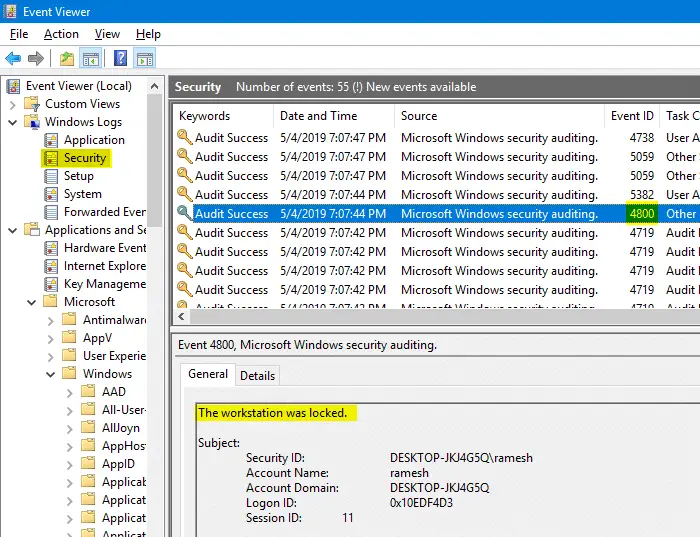Click the Application log icon
The height and width of the screenshot is (537, 700).
click(x=51, y=140)
